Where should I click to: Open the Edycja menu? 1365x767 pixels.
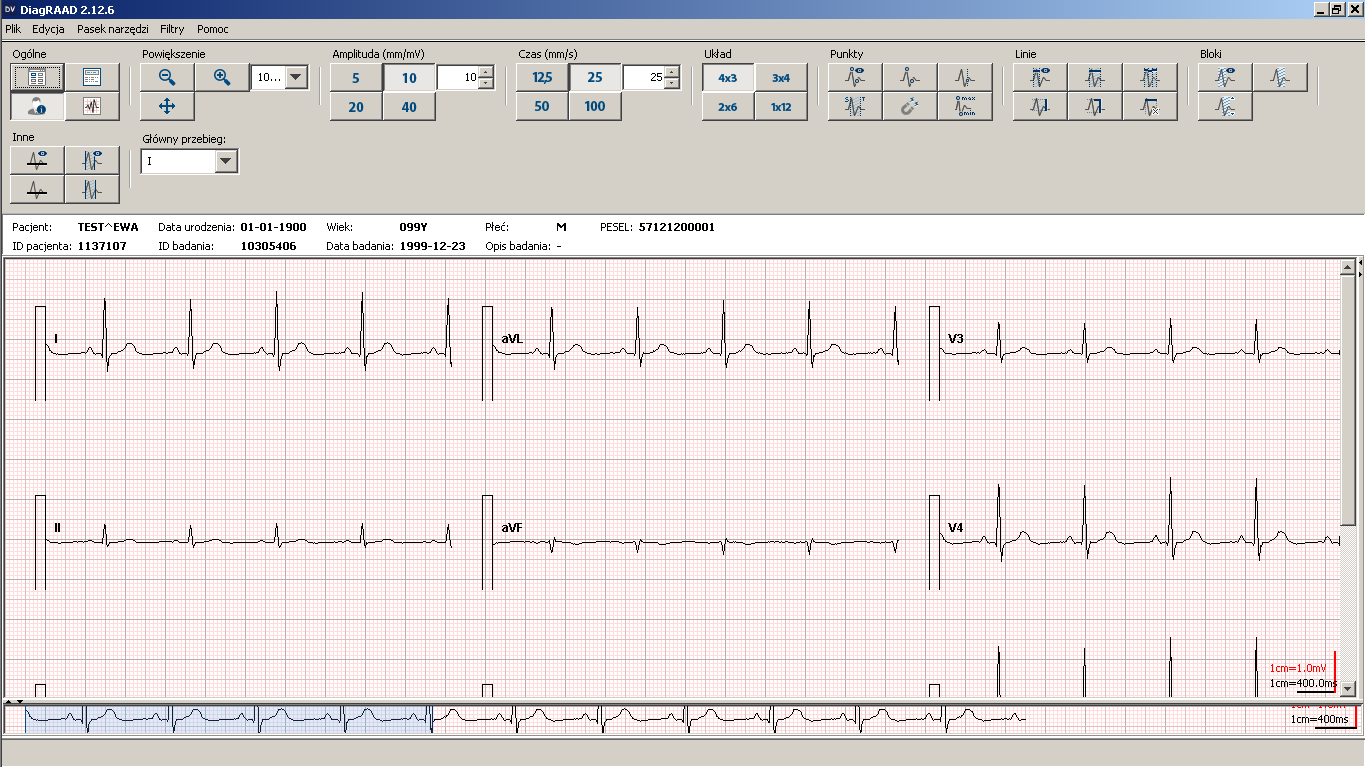point(48,29)
